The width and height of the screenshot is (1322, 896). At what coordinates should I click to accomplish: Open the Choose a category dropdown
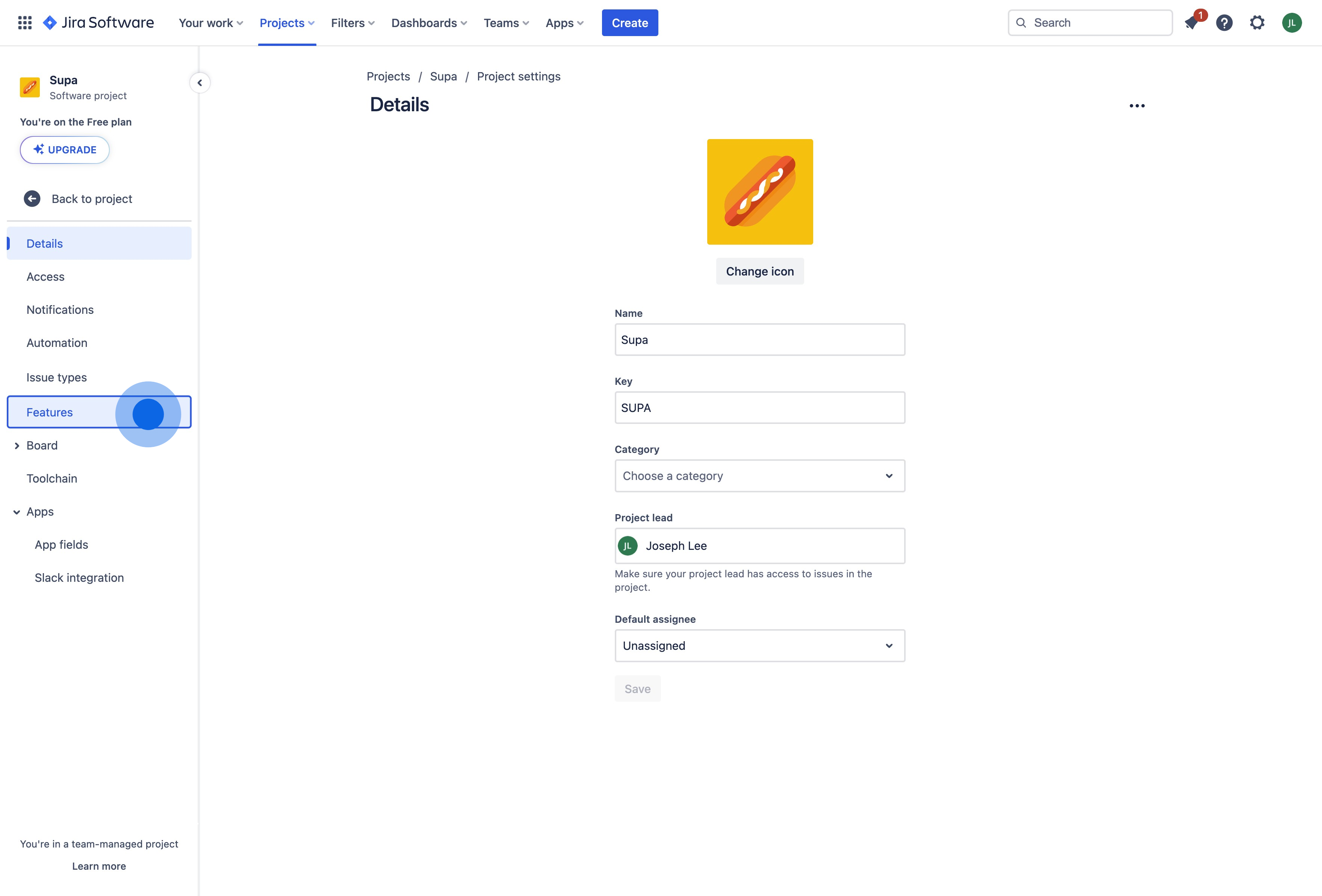[759, 475]
